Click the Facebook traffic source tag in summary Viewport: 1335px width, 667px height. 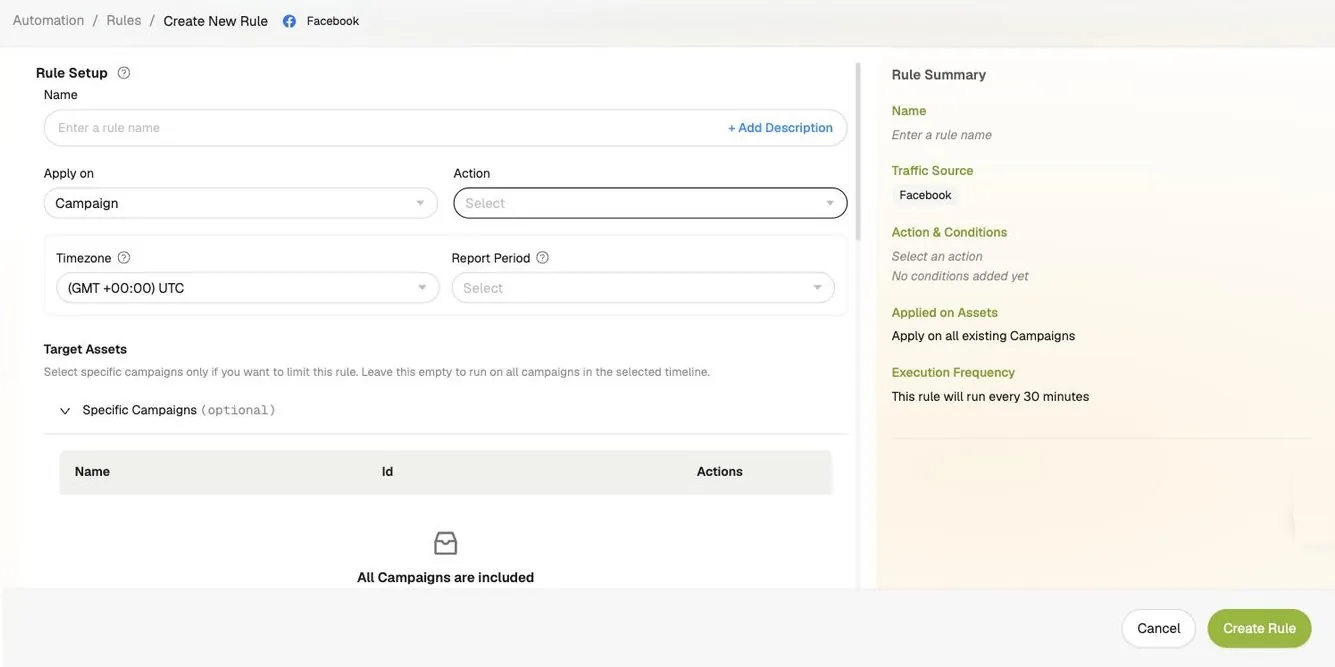click(925, 195)
